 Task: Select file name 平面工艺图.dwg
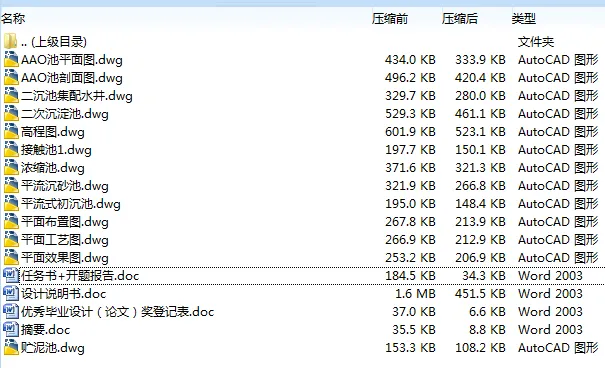click(65, 240)
